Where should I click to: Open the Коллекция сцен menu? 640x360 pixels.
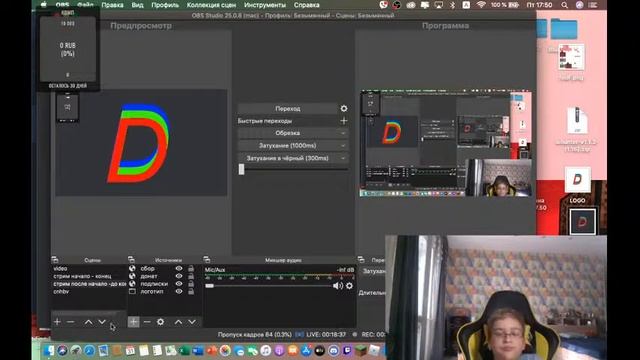tap(211, 5)
